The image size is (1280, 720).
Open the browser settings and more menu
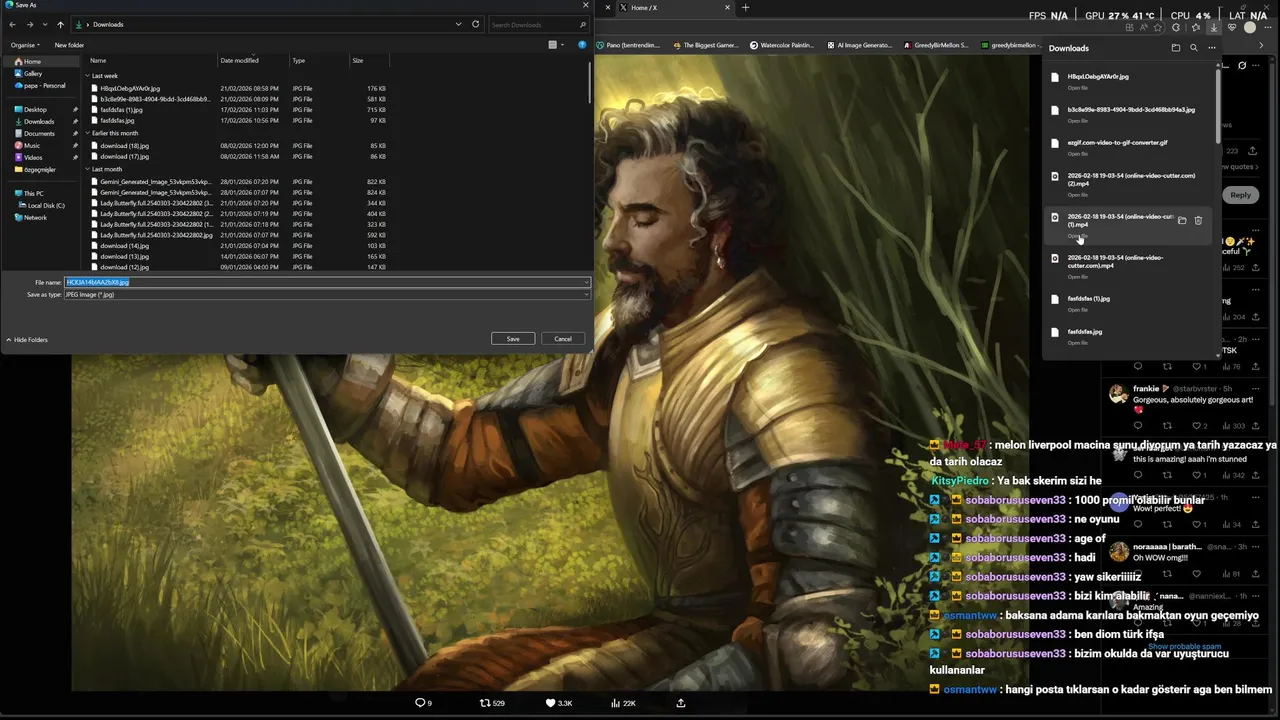pos(1269,27)
